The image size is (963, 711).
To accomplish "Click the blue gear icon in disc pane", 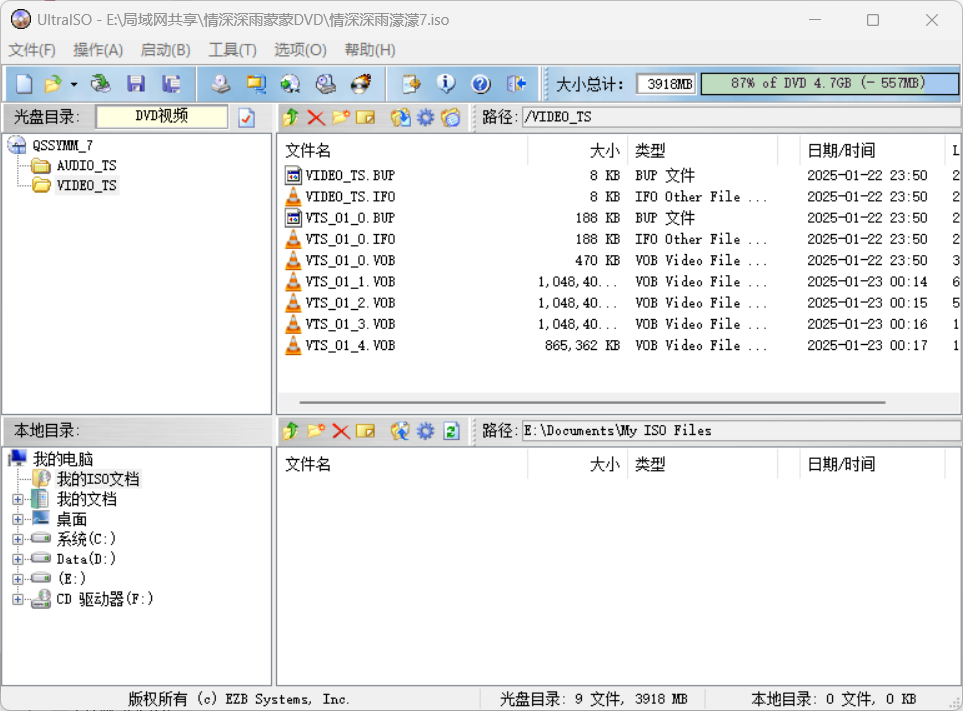I will point(425,117).
